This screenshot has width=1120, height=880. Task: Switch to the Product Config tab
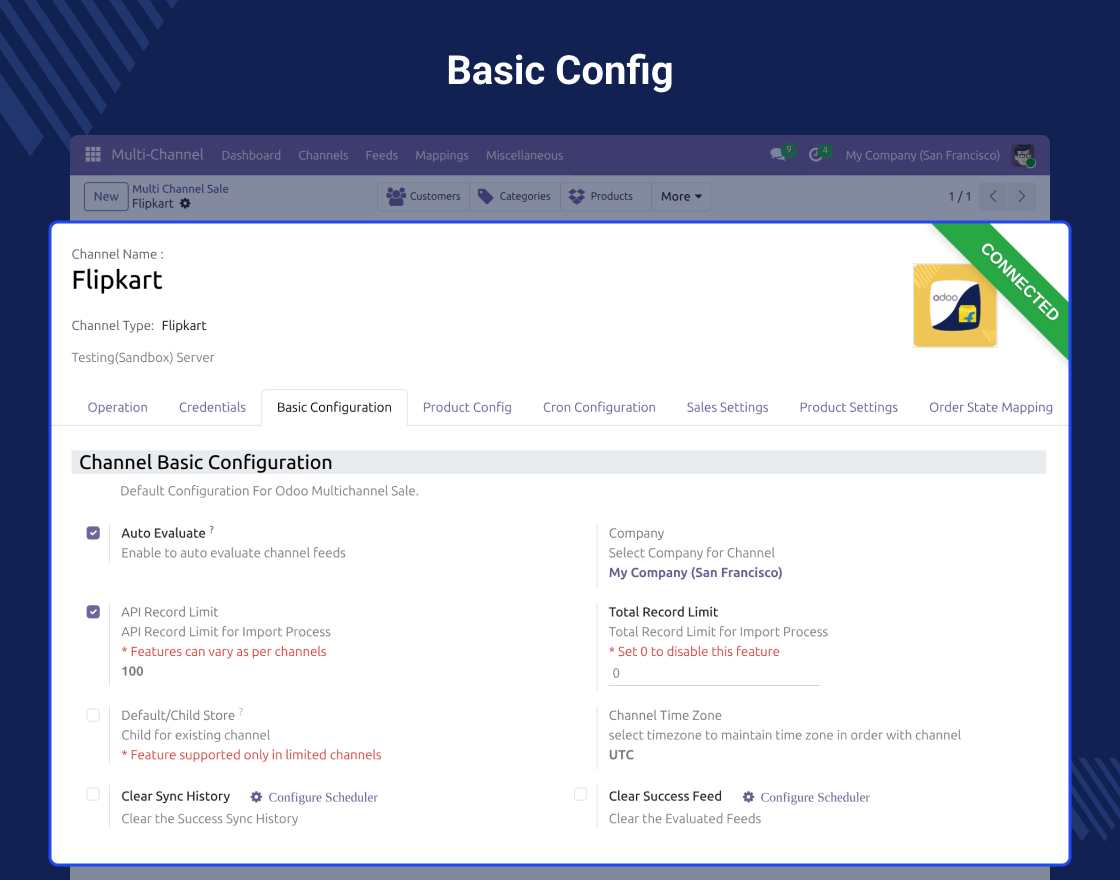(x=467, y=407)
